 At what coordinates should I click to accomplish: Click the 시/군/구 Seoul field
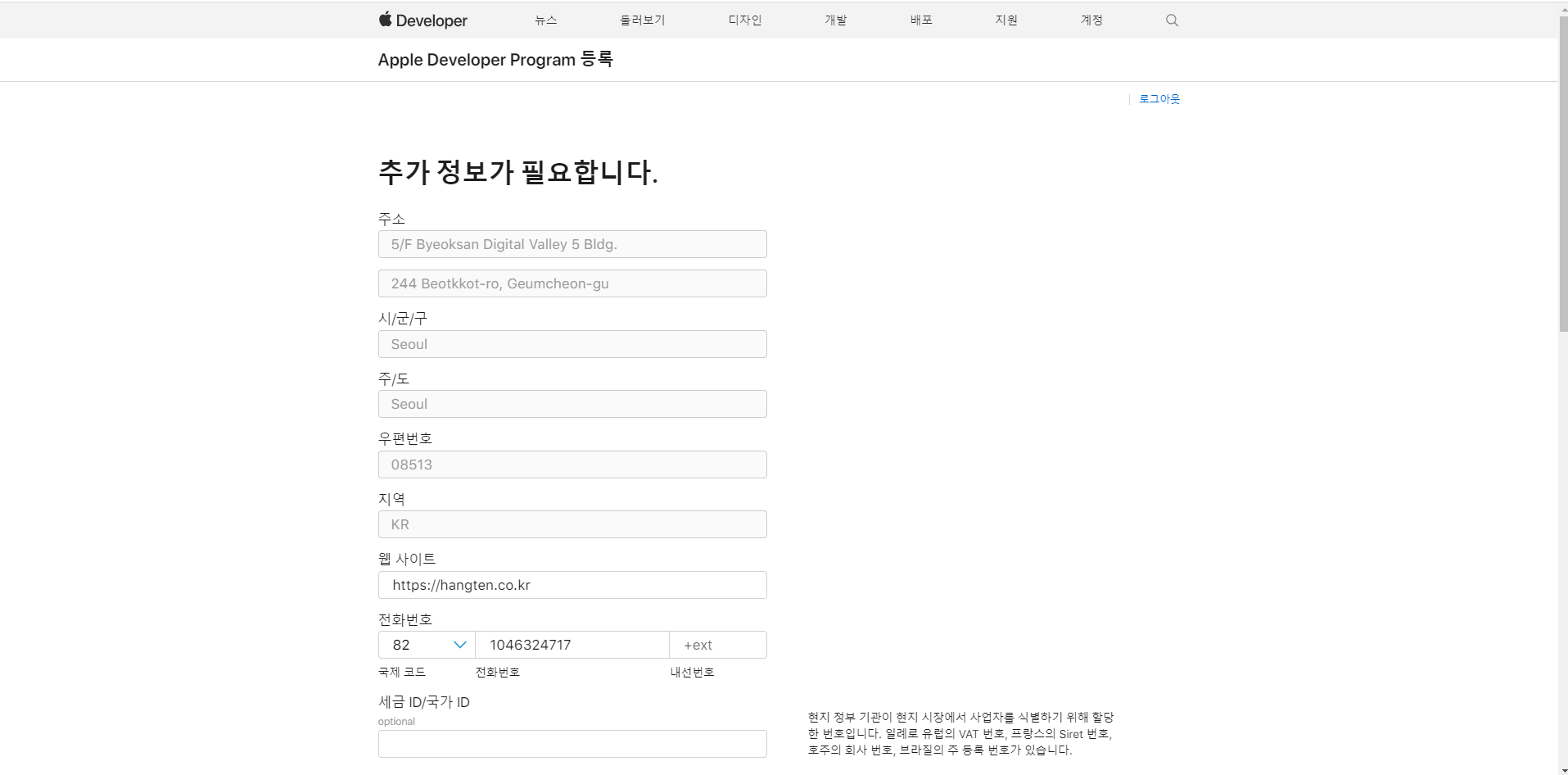click(x=572, y=344)
